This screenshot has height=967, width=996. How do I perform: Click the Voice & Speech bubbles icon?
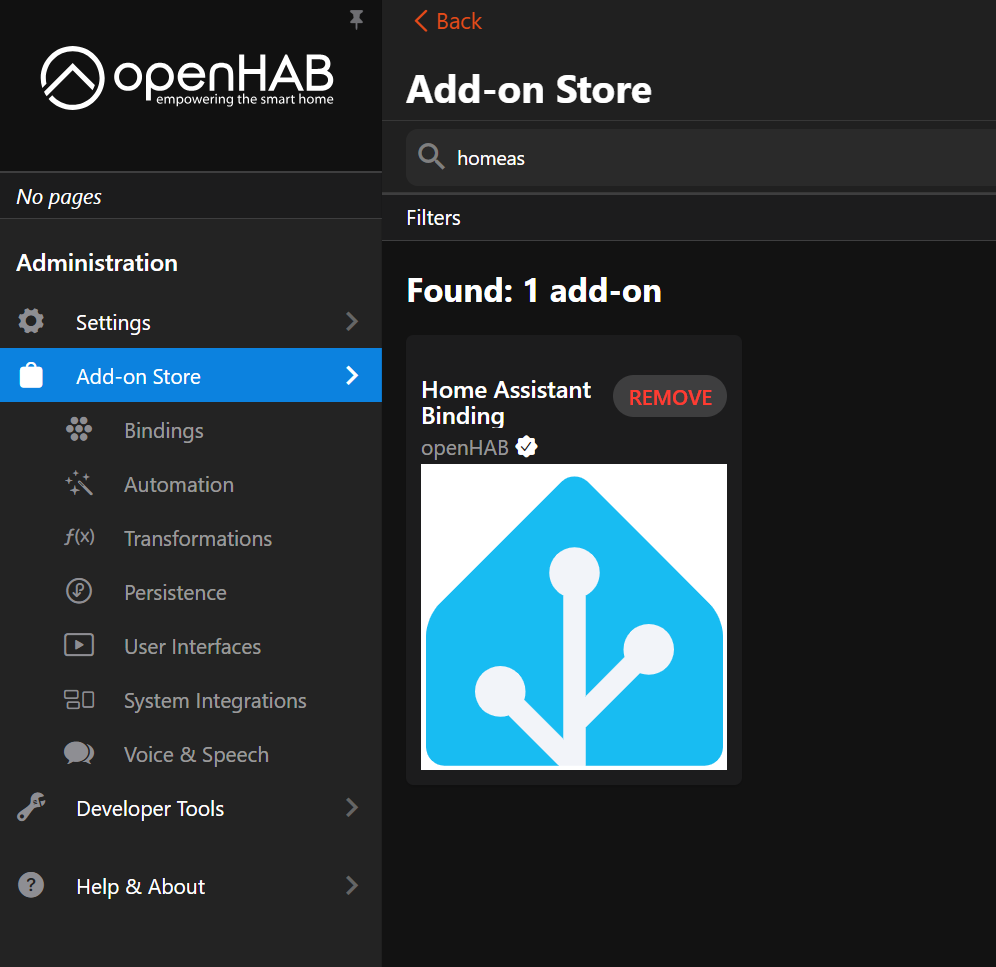click(x=79, y=754)
